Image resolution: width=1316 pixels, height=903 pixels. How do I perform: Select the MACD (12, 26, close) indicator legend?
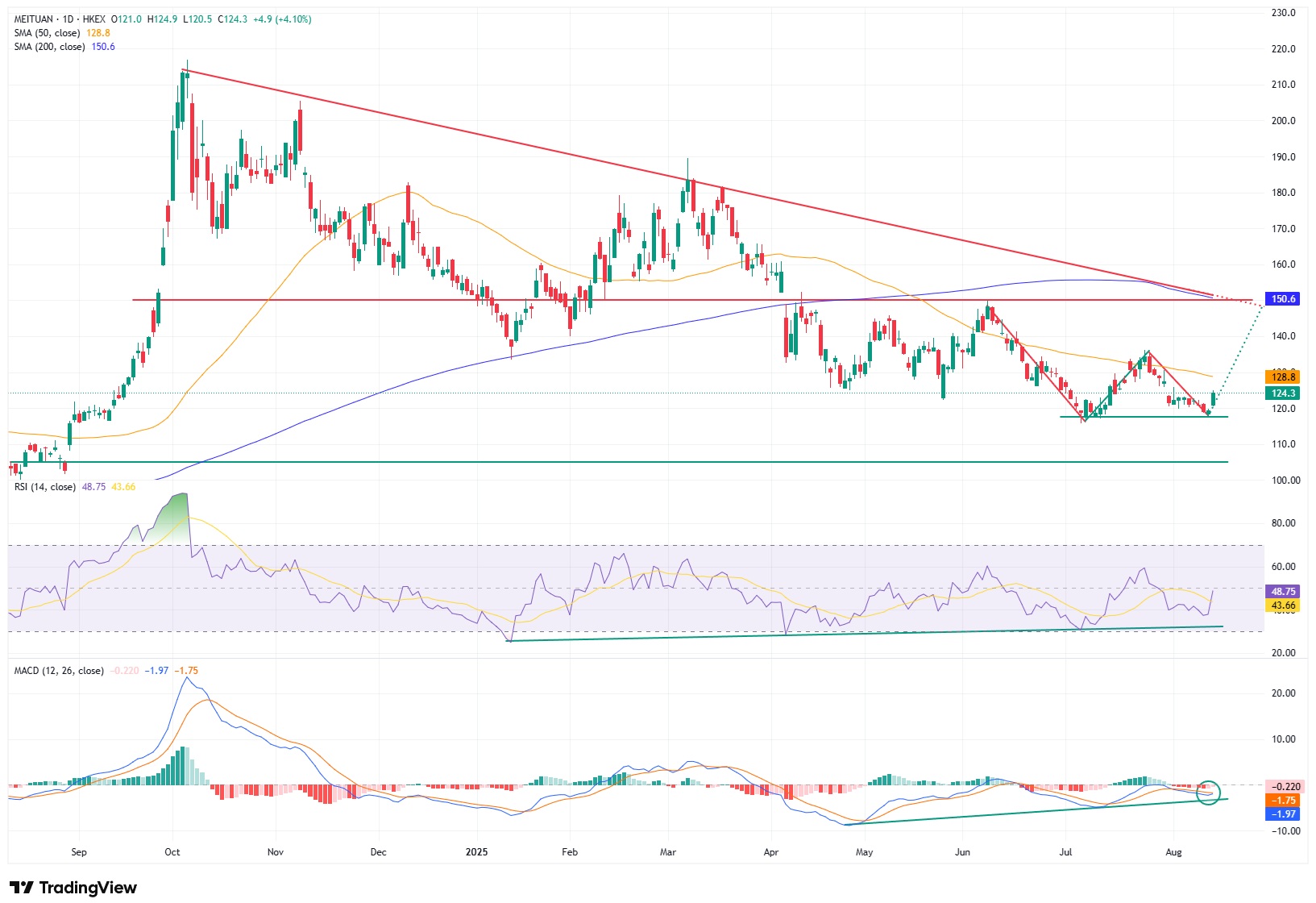point(59,671)
